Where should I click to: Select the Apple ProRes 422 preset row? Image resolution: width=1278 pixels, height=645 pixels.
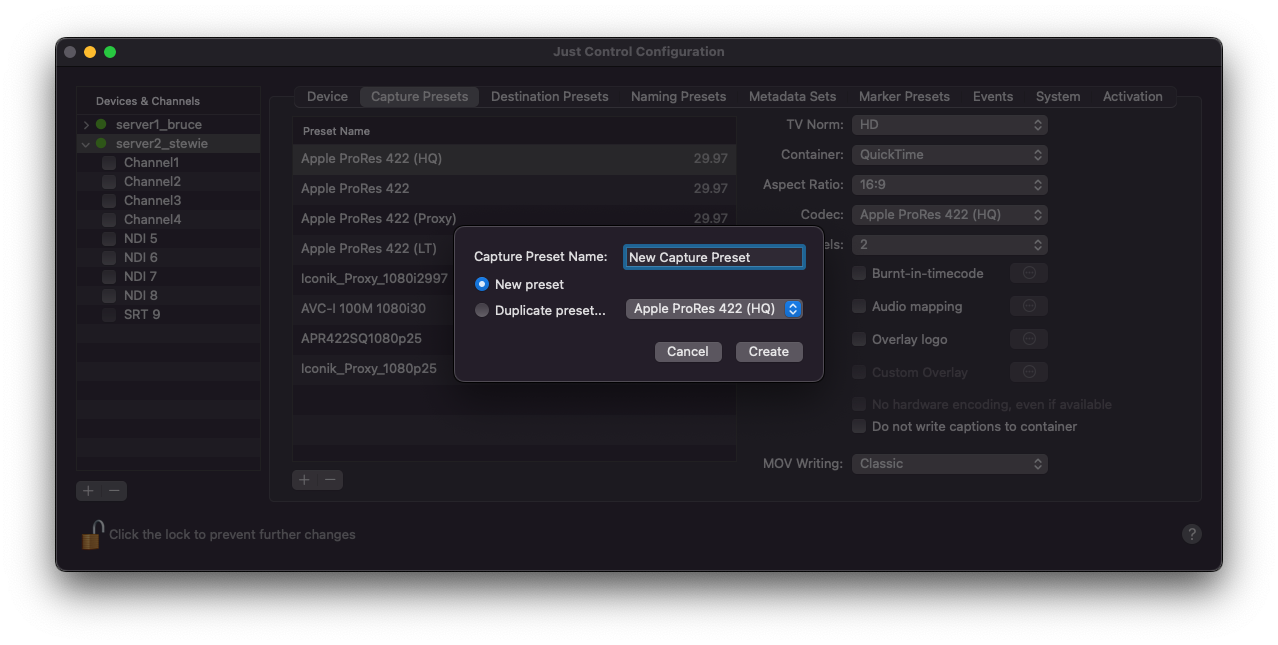[514, 188]
